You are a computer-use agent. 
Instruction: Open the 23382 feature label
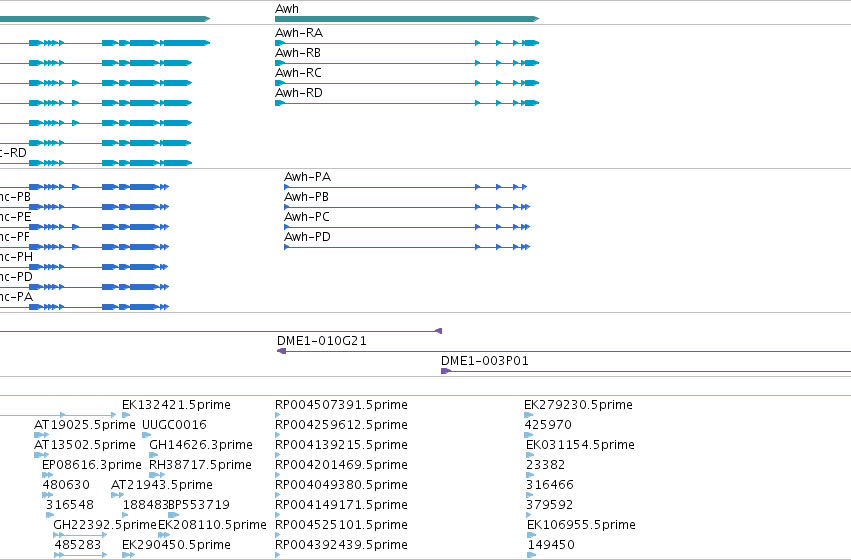click(x=545, y=465)
